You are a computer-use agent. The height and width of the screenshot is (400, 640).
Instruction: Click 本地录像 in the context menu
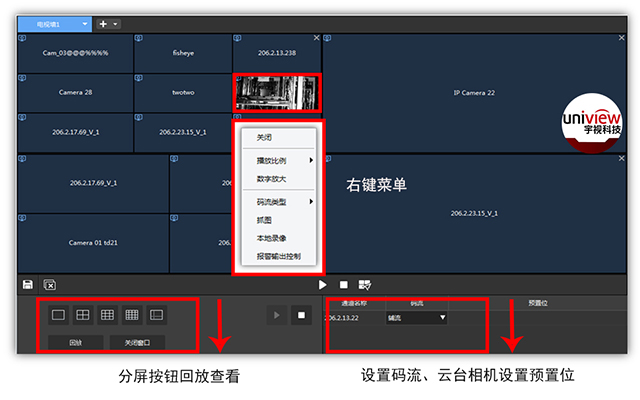pyautogui.click(x=271, y=239)
